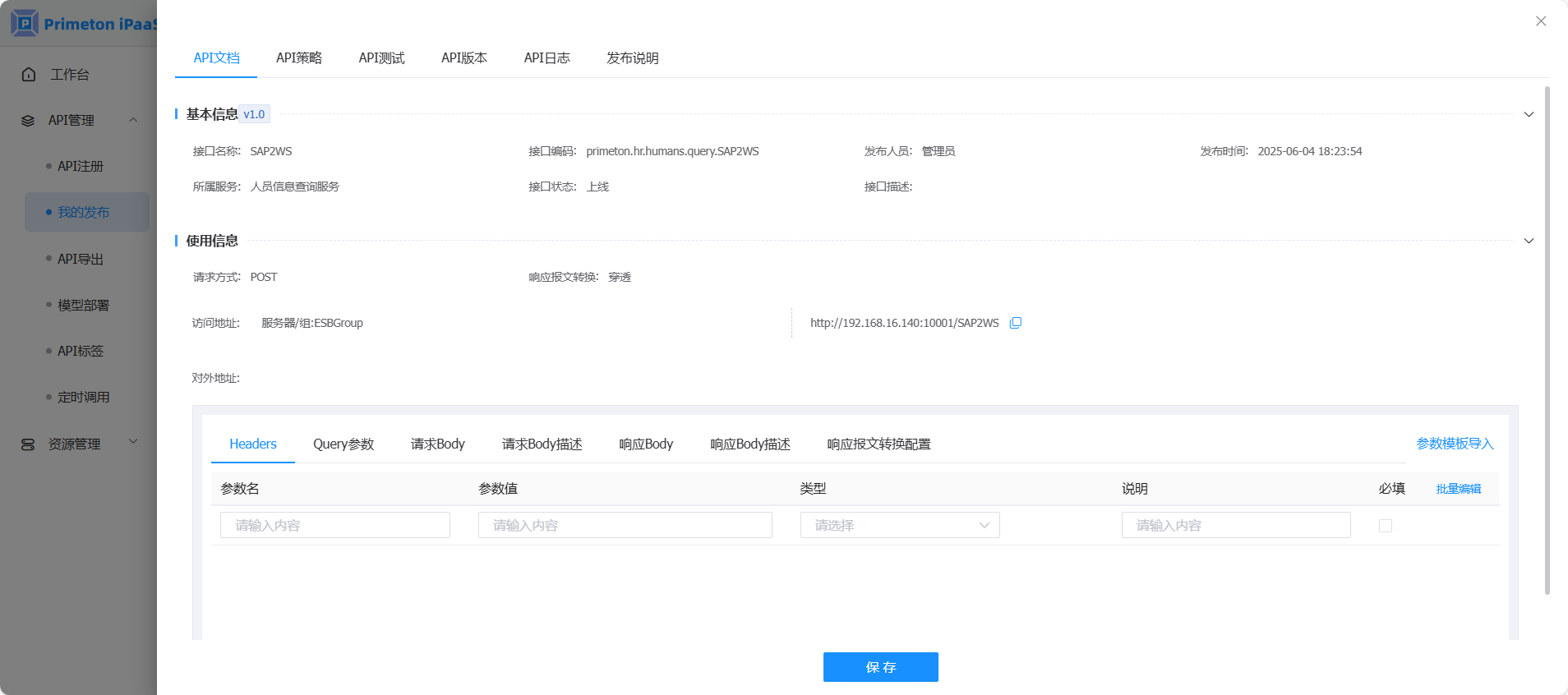Click the 资源管理 server icon
1568x695 pixels.
tap(28, 444)
